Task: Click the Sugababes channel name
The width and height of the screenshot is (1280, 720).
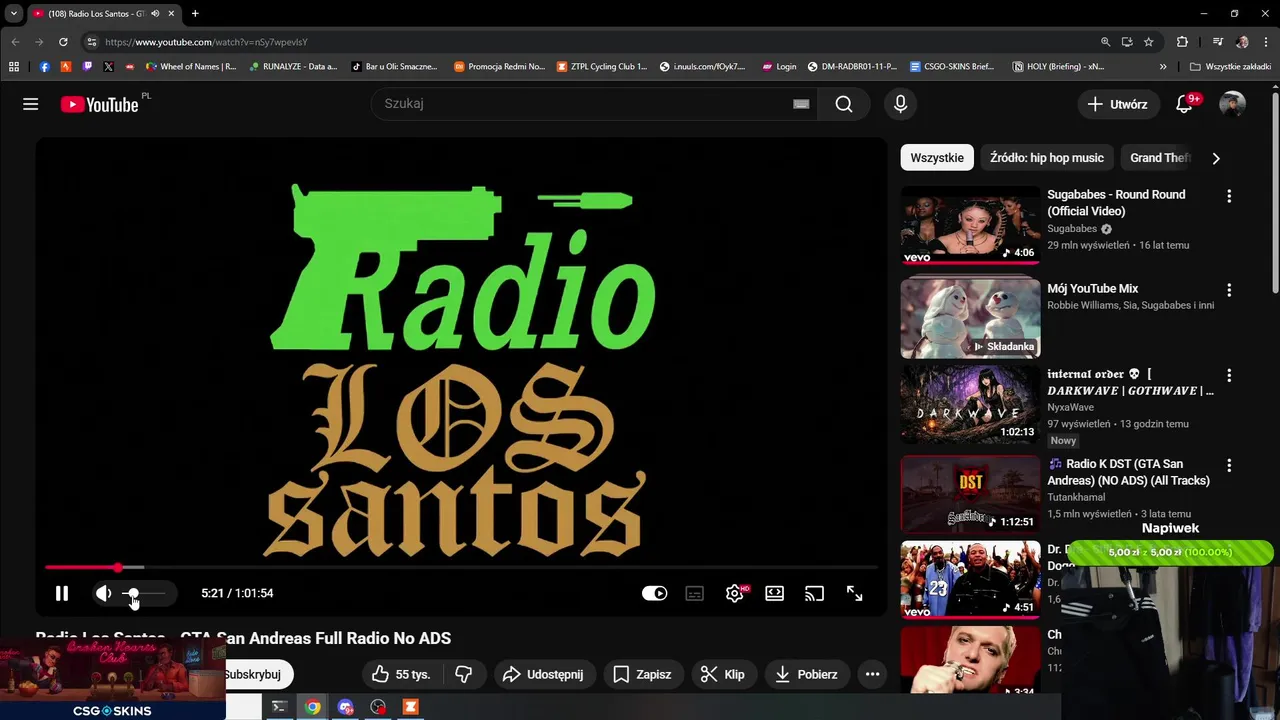Action: tap(1072, 229)
